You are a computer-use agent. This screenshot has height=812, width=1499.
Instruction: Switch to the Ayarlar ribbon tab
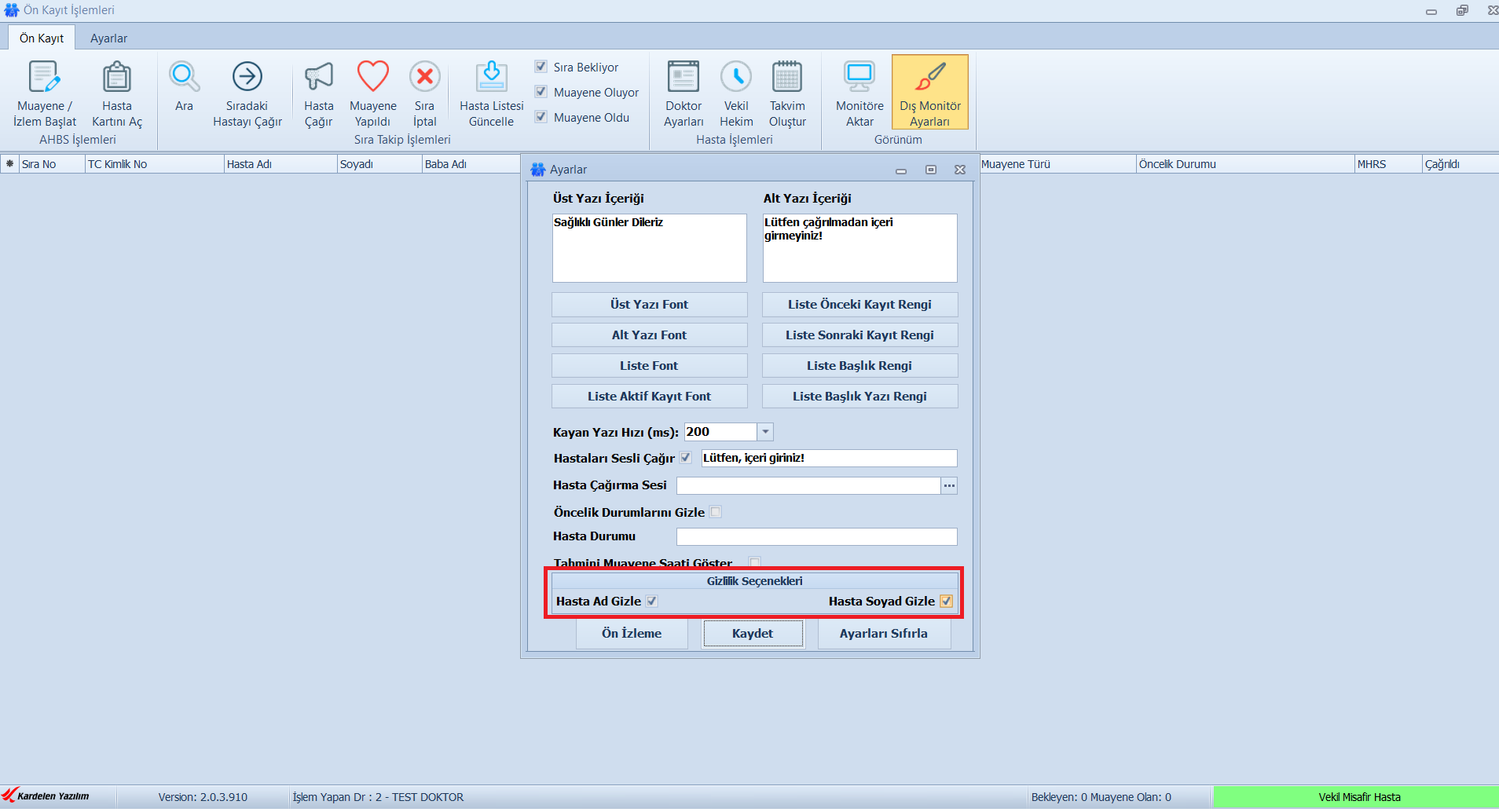pyautogui.click(x=108, y=38)
